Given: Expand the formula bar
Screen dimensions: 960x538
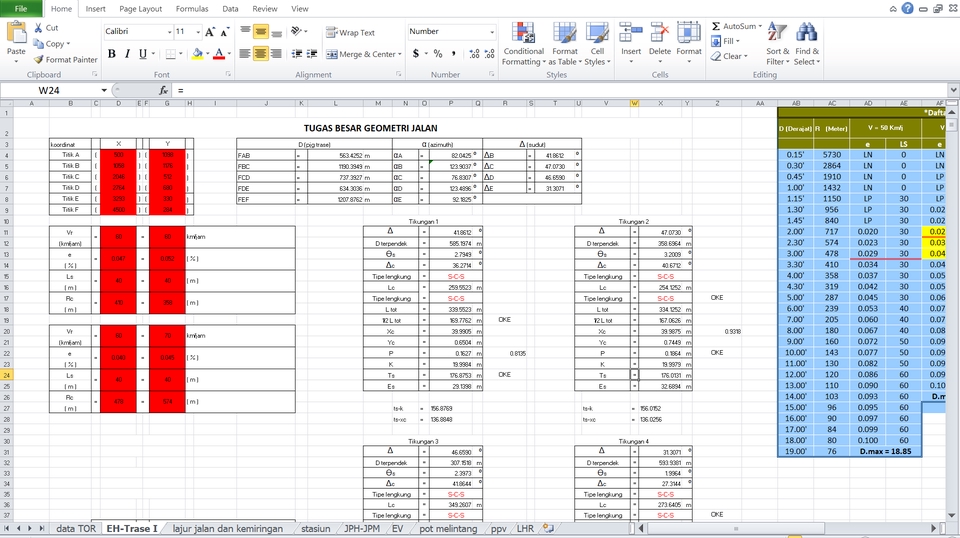Looking at the screenshot, I should (954, 90).
